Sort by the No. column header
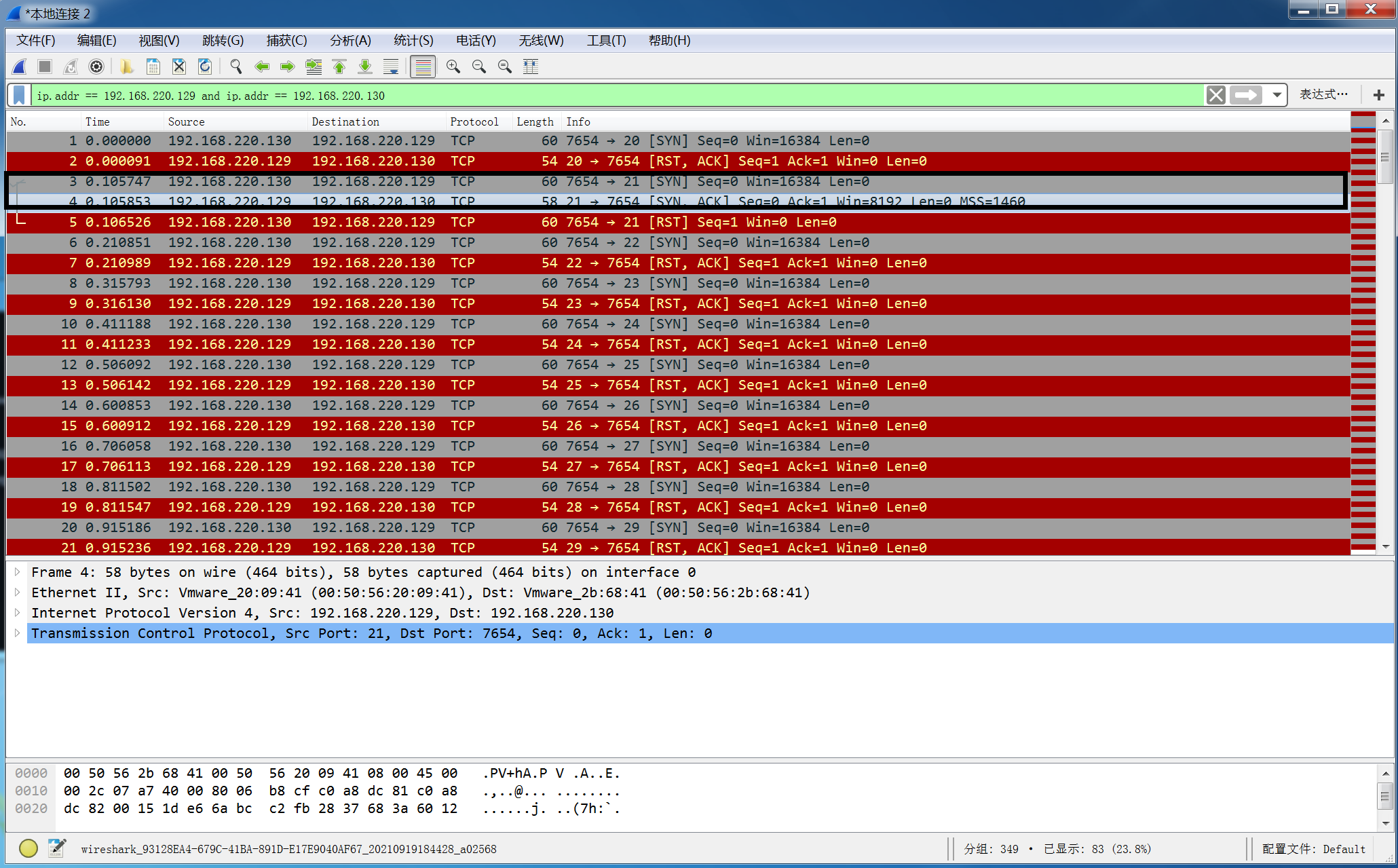The height and width of the screenshot is (868, 1398). [x=44, y=121]
